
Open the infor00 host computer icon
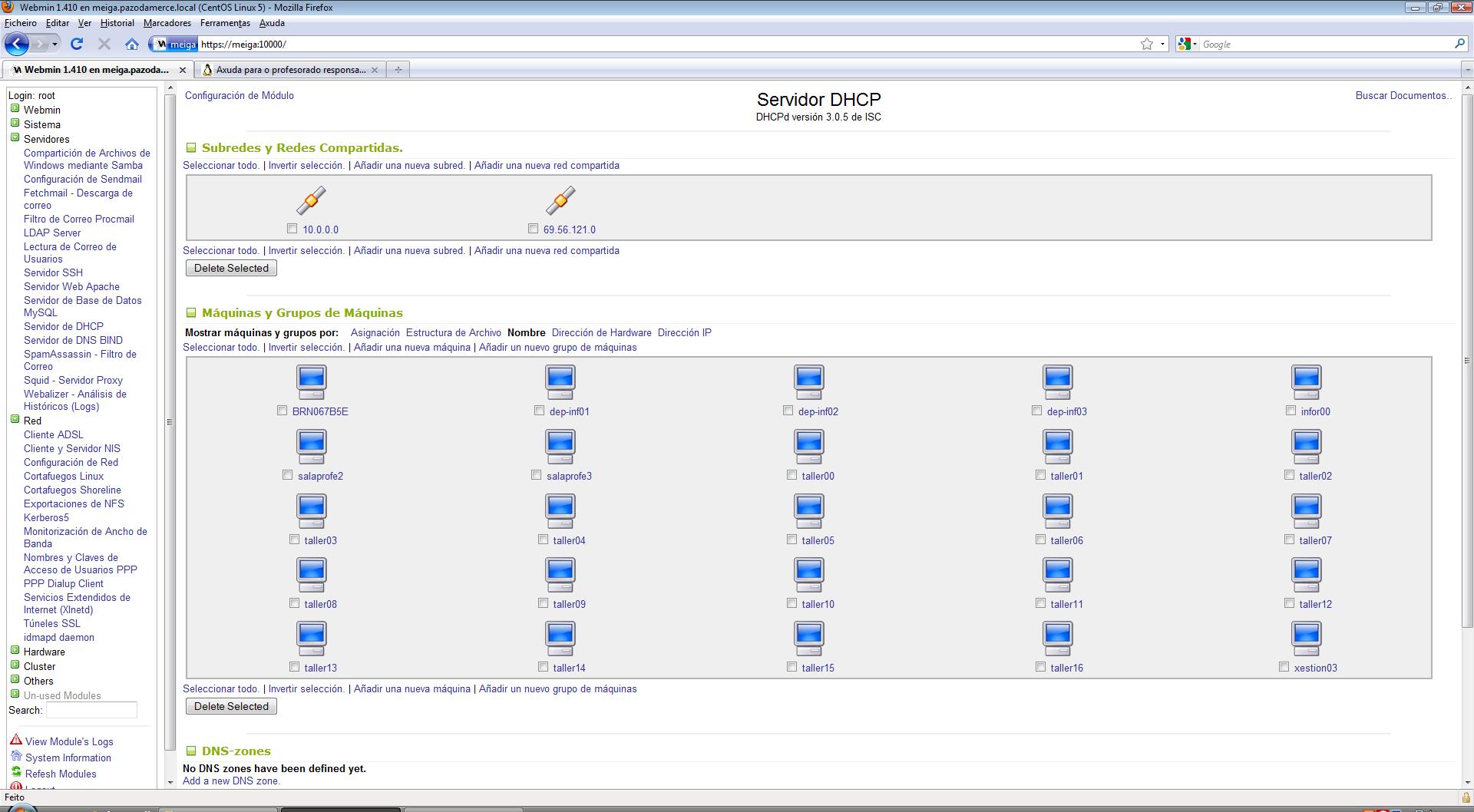pos(1306,381)
